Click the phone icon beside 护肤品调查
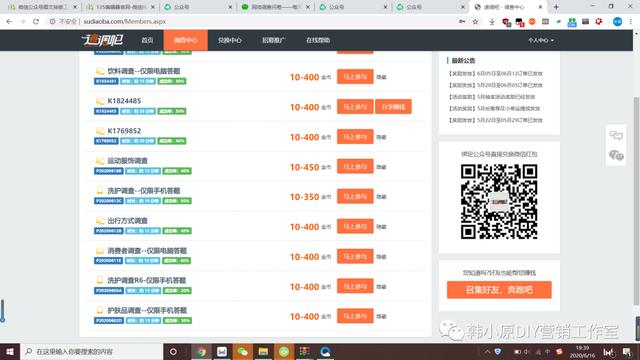The height and width of the screenshot is (360, 640). pos(100,310)
